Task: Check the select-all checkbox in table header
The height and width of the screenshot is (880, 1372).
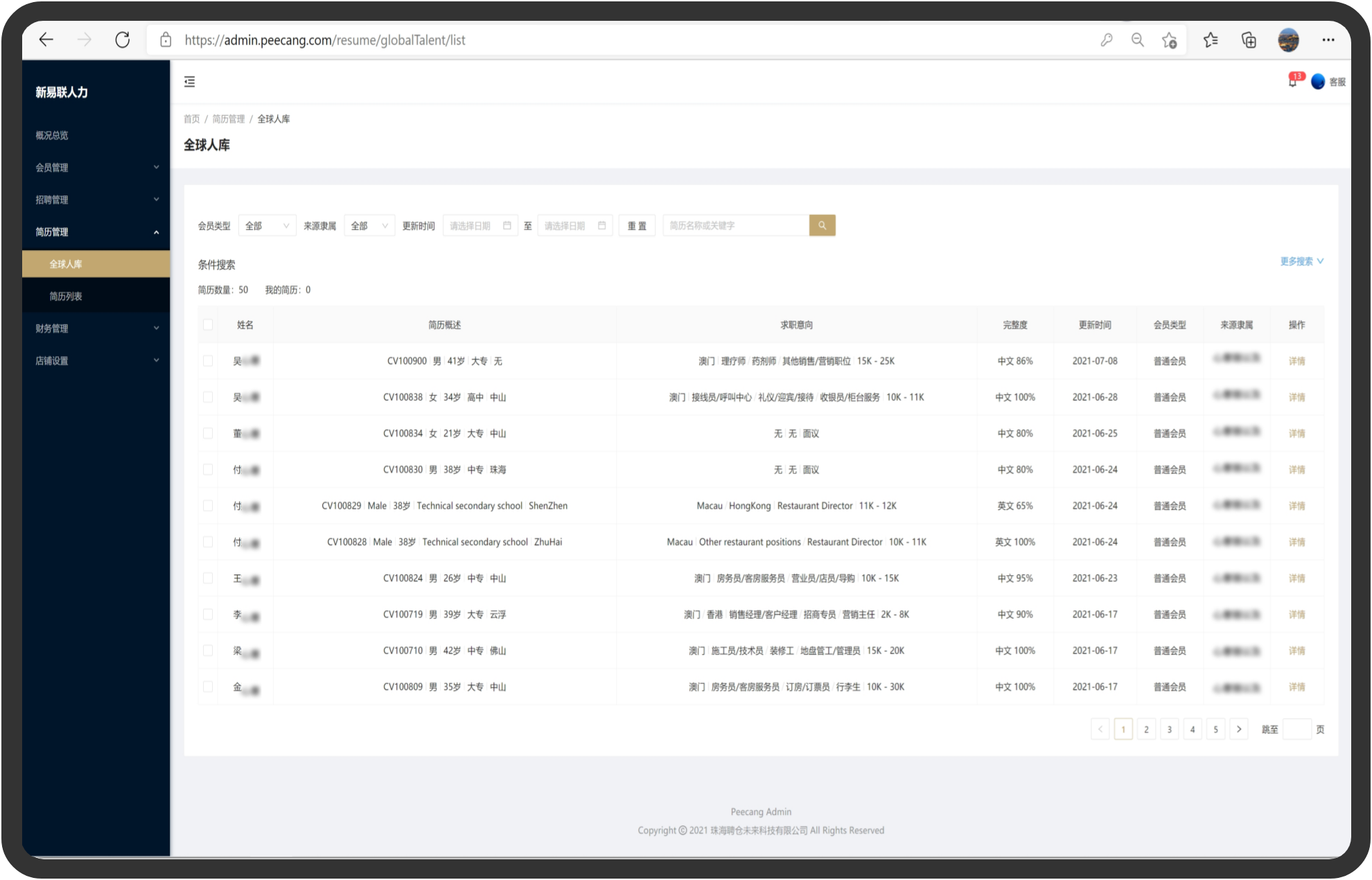Action: 208,324
